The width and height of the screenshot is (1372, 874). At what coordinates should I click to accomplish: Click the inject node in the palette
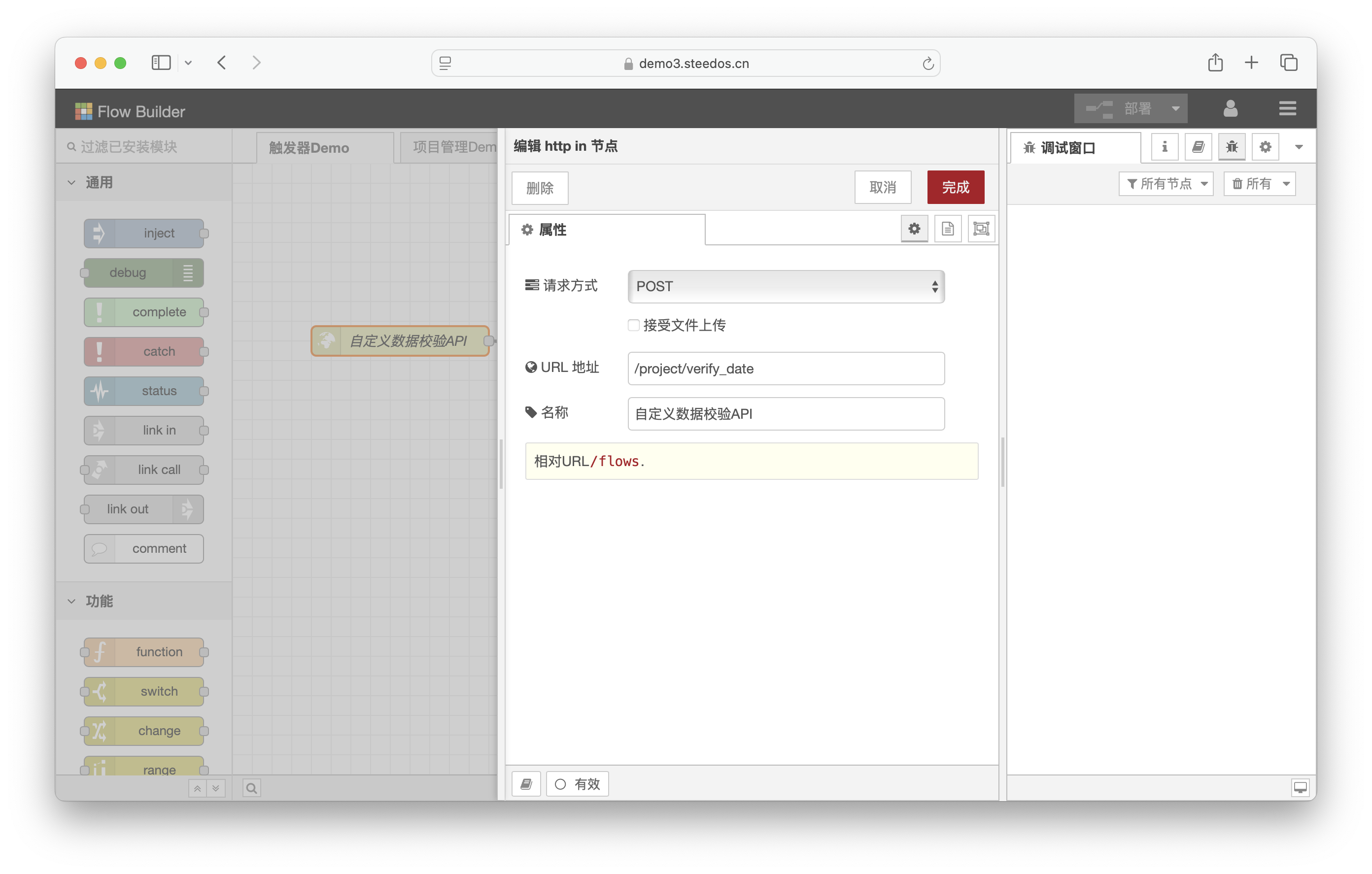click(144, 234)
